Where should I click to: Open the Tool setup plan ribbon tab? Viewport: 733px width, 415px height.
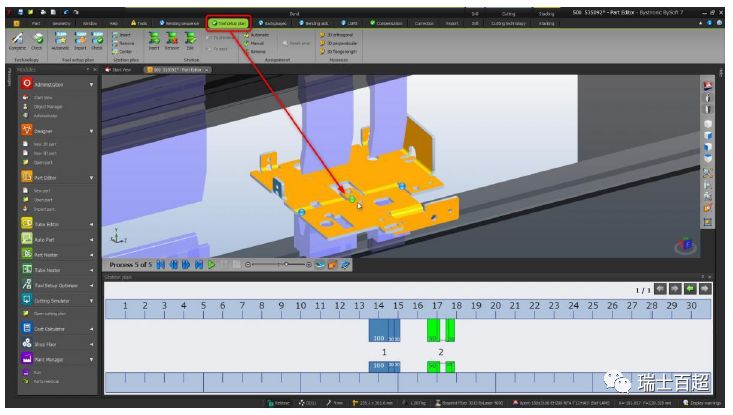(x=229, y=21)
